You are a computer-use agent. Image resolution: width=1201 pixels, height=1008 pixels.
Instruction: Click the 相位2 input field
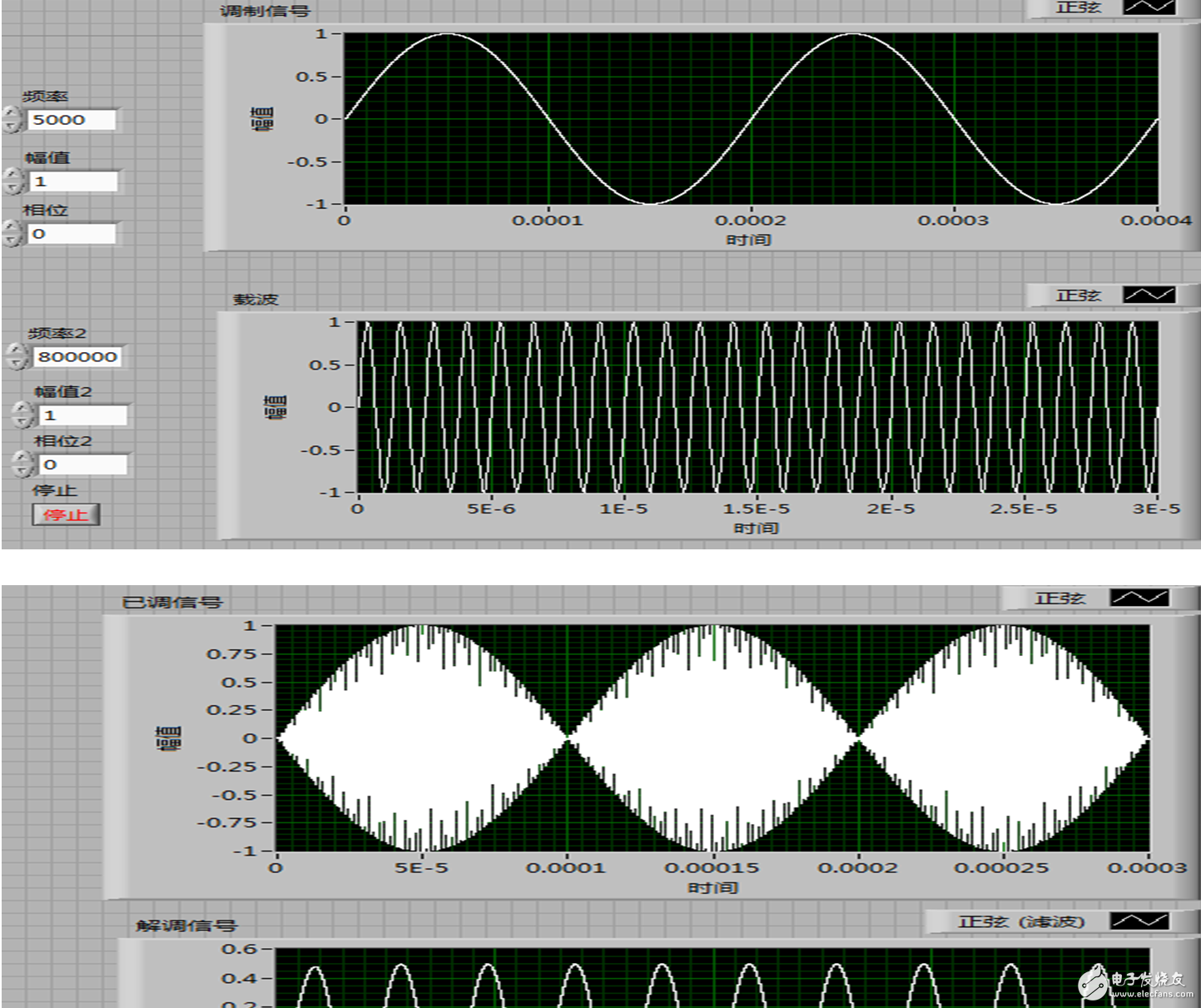point(84,464)
